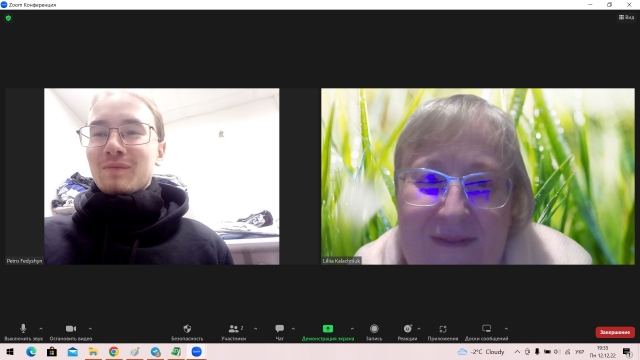
Task: Open the volume control in system tray
Action: (x=557, y=351)
